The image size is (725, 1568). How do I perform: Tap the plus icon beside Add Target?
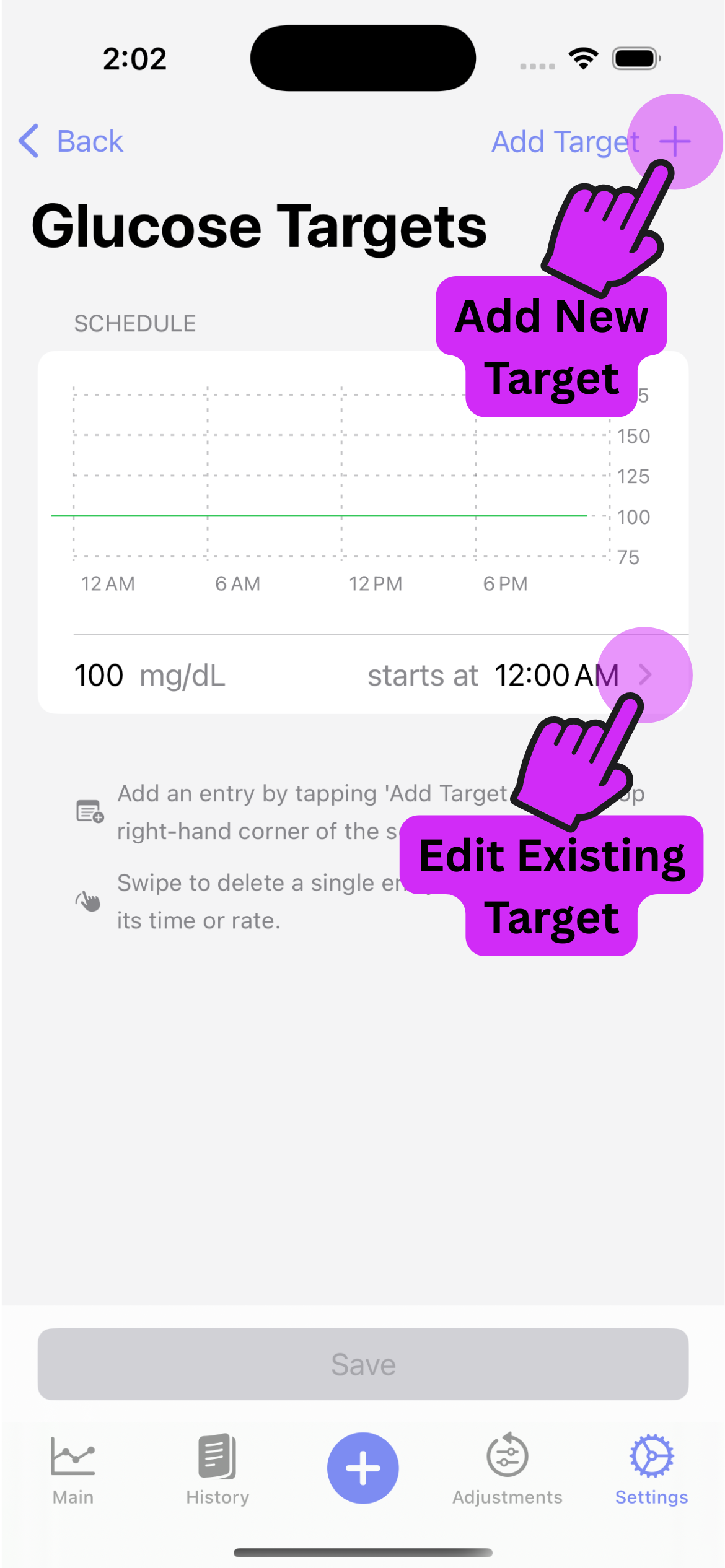point(674,142)
